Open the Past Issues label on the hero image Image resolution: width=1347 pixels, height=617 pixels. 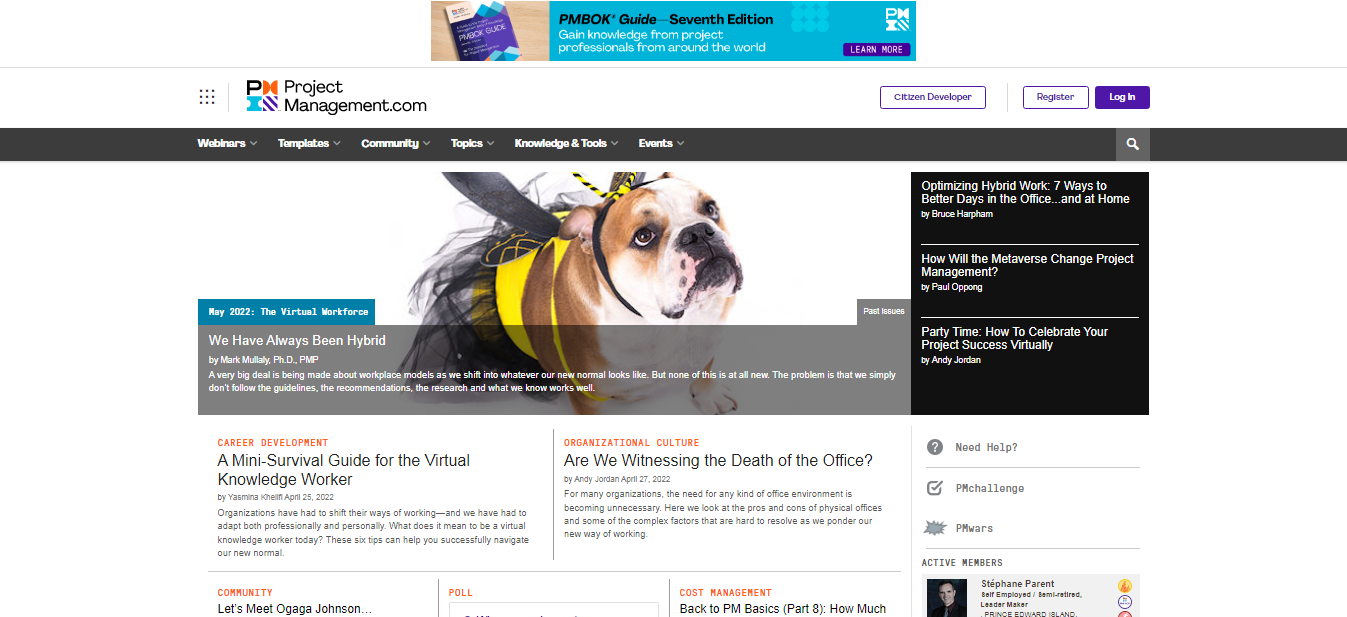[882, 311]
